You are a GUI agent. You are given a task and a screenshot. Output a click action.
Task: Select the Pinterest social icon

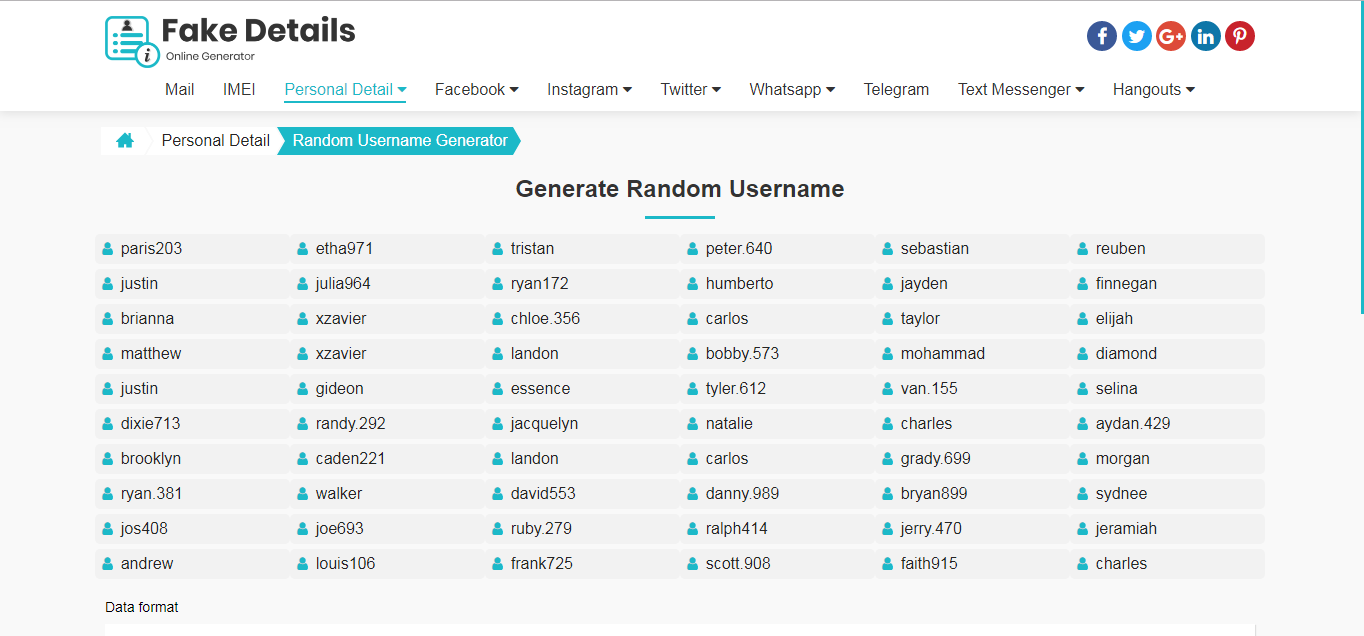[x=1239, y=35]
